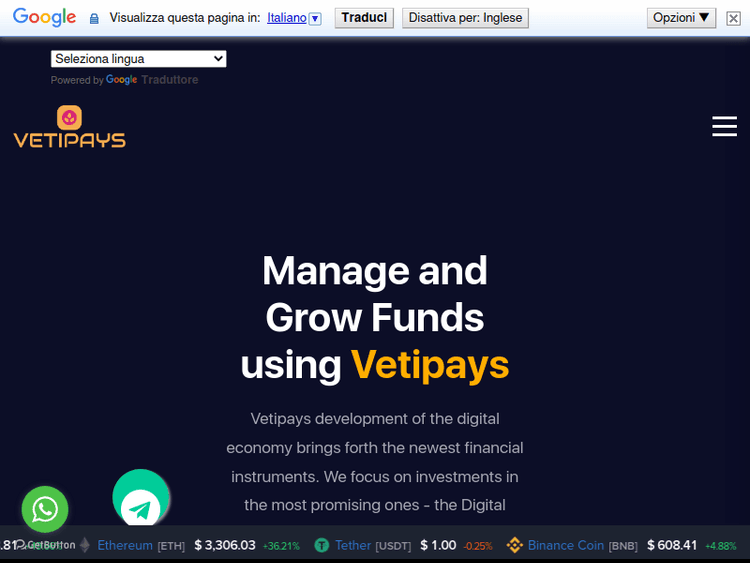This screenshot has height=563, width=750.
Task: Click the Tether coin icon
Action: point(321,545)
